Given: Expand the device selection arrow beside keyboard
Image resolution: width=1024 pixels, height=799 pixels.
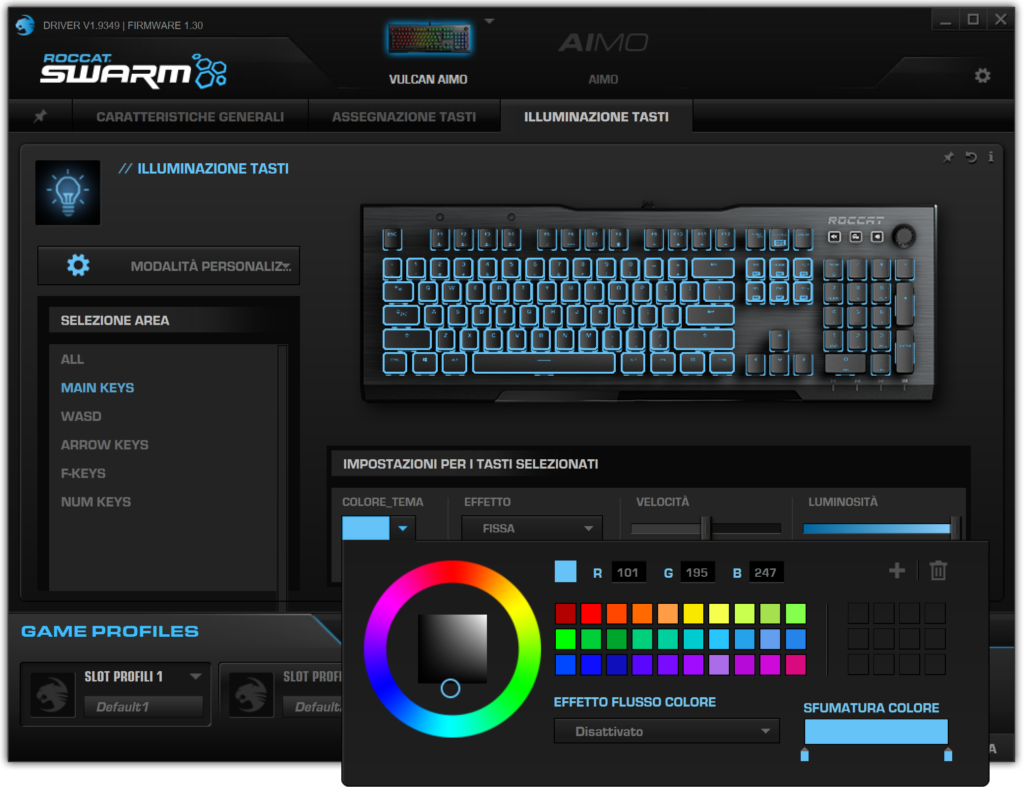Looking at the screenshot, I should pyautogui.click(x=489, y=22).
